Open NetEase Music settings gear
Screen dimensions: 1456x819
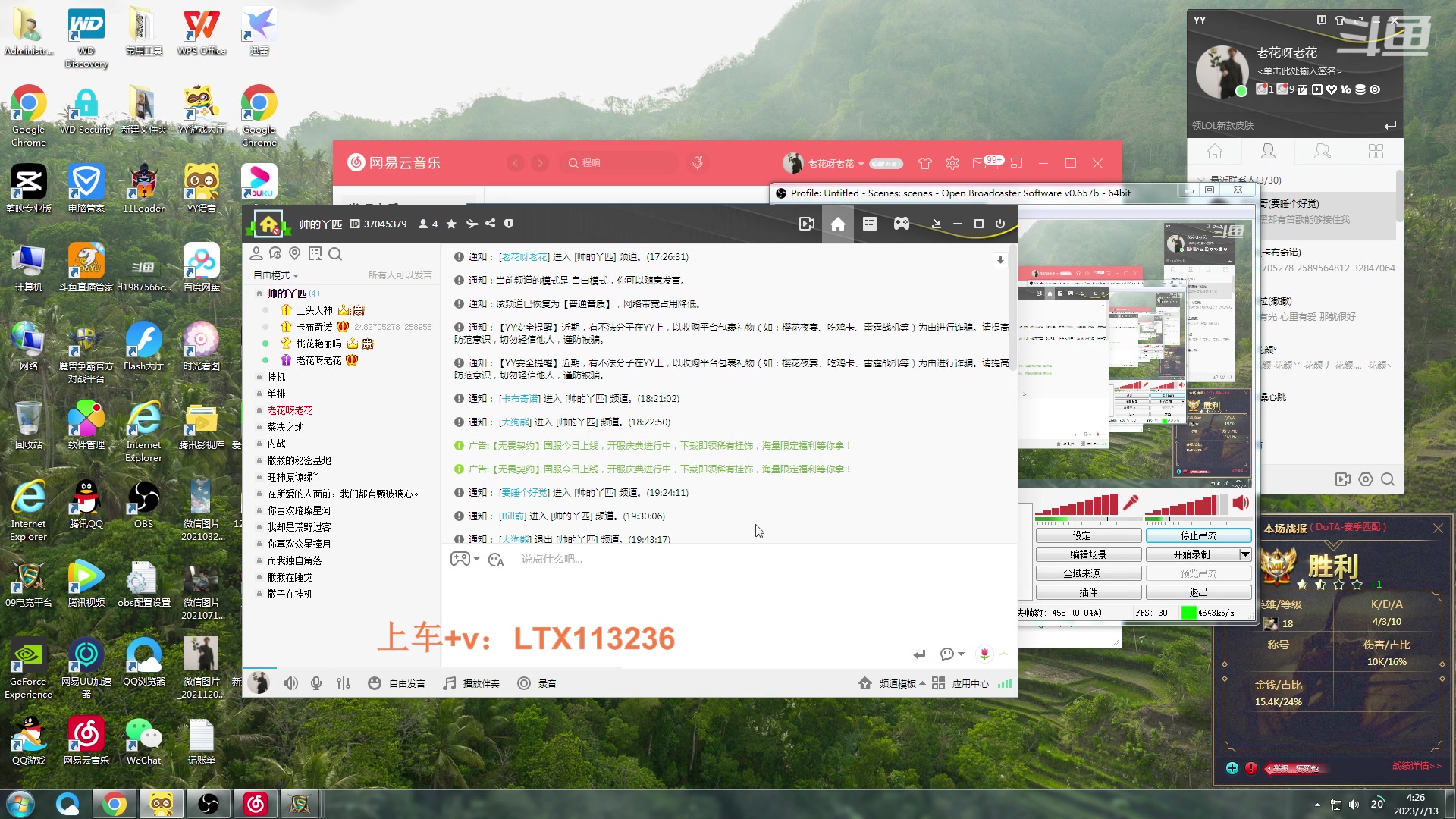click(x=952, y=163)
